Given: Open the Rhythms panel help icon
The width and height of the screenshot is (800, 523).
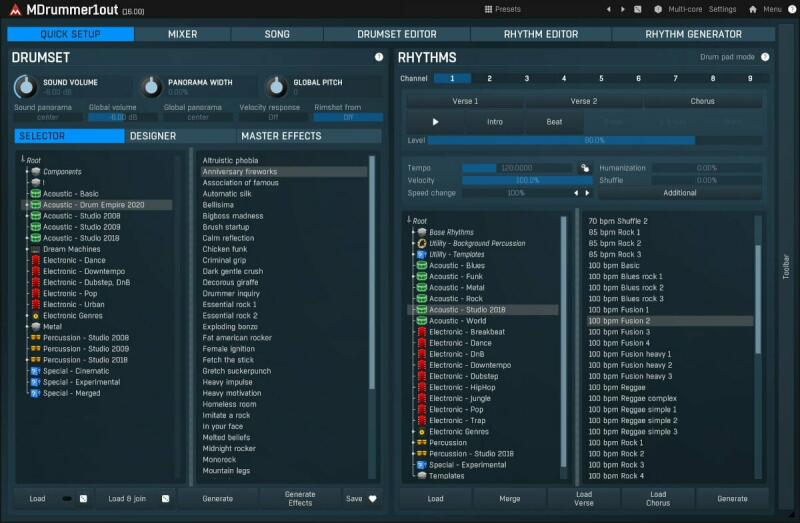Looking at the screenshot, I should point(765,57).
